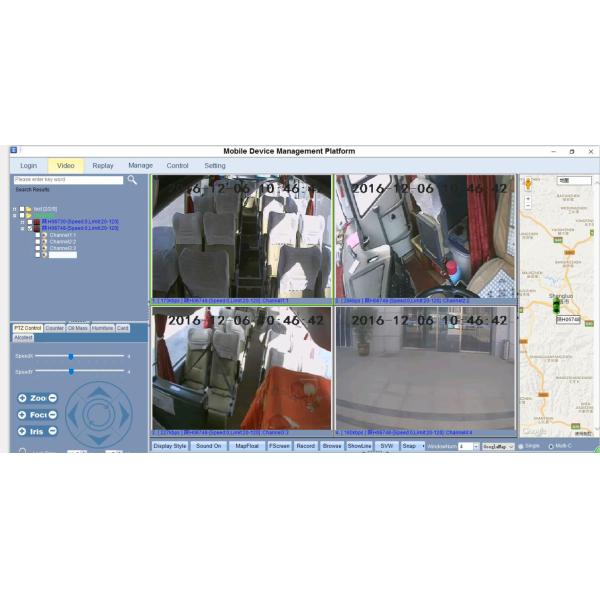Viewport: 600px width, 600px height.
Task: Click the Zoom minus icon
Action: click(53, 398)
